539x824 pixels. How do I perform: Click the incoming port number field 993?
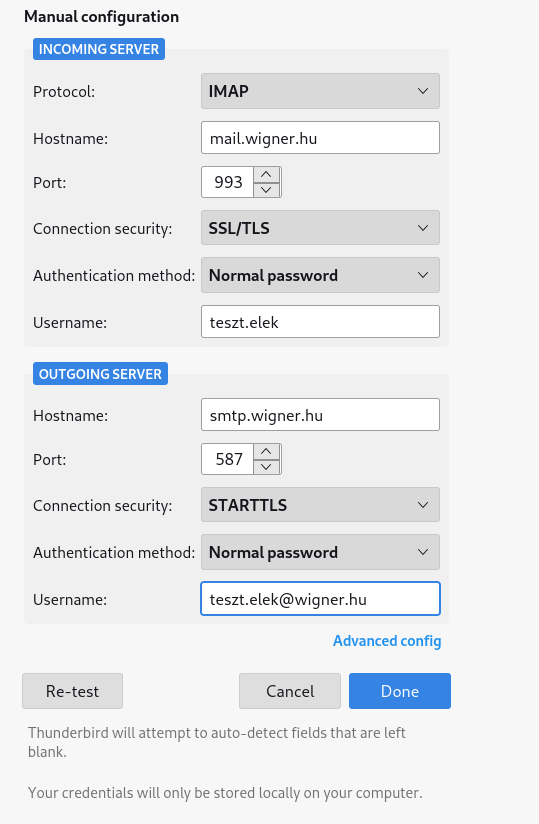tap(227, 182)
